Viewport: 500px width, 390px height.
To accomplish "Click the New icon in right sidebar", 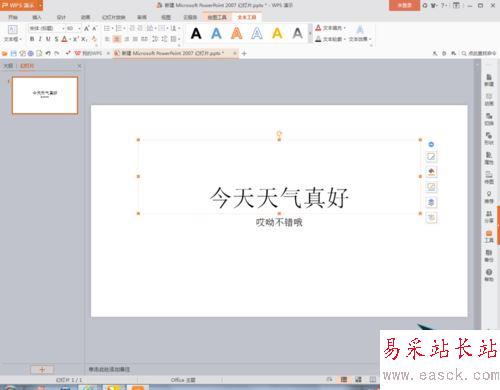I will tap(489, 80).
